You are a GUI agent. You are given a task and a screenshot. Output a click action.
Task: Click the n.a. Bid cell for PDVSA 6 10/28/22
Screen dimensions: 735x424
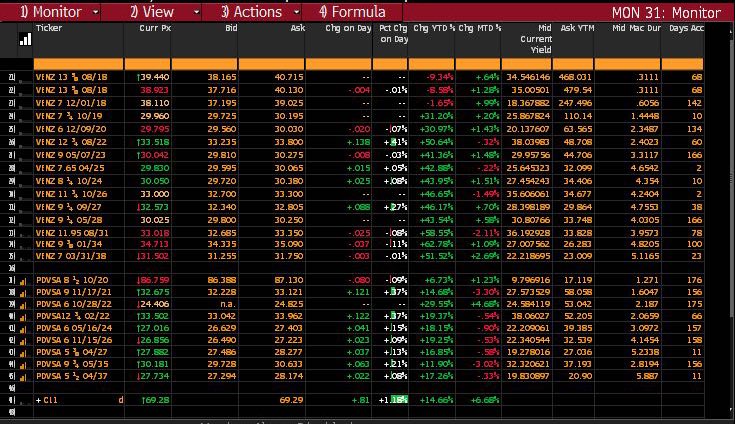coord(227,304)
